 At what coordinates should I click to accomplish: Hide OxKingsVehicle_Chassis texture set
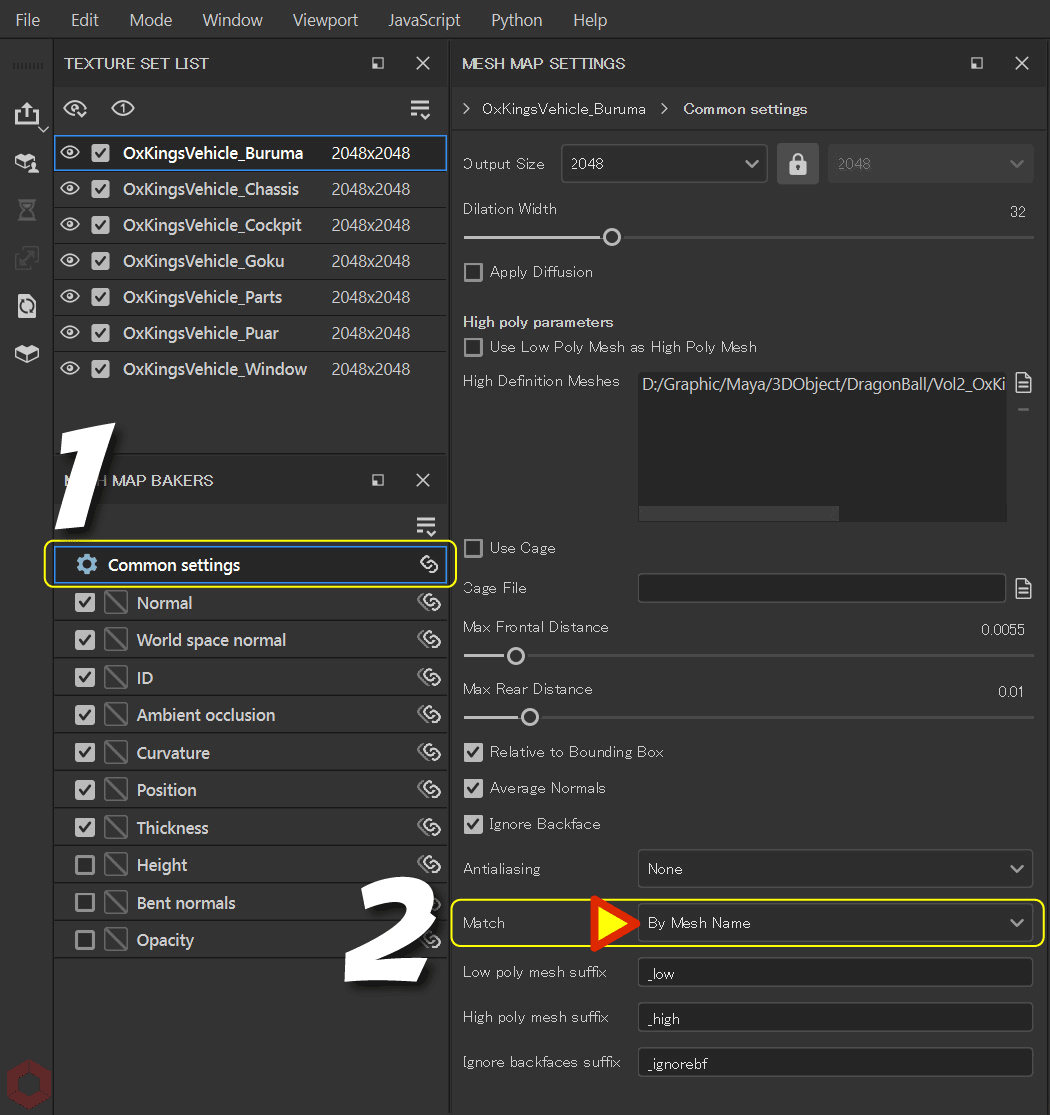click(x=69, y=189)
